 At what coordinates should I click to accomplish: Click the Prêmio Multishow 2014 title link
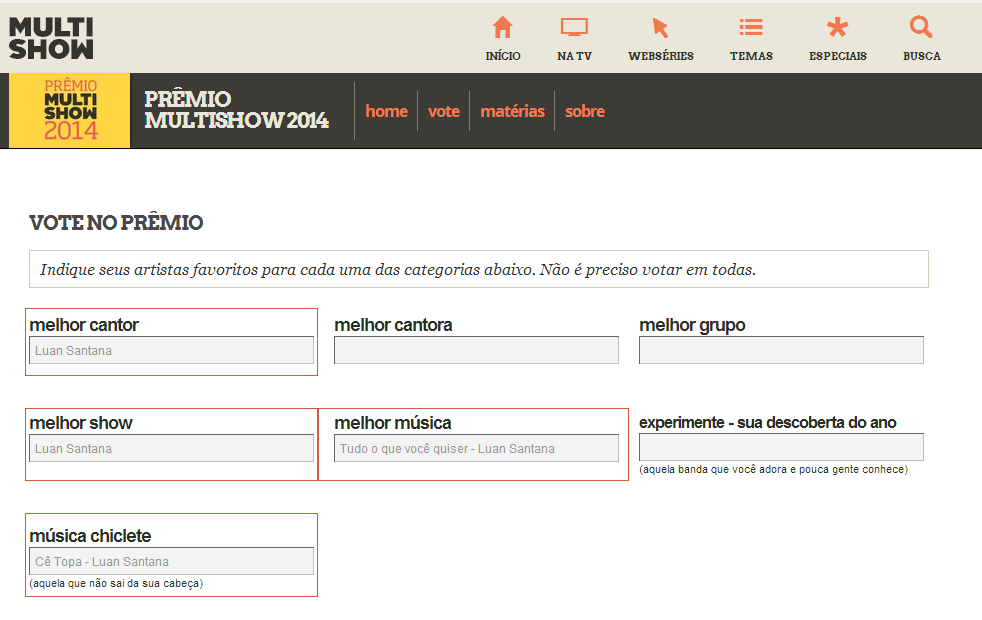[236, 110]
